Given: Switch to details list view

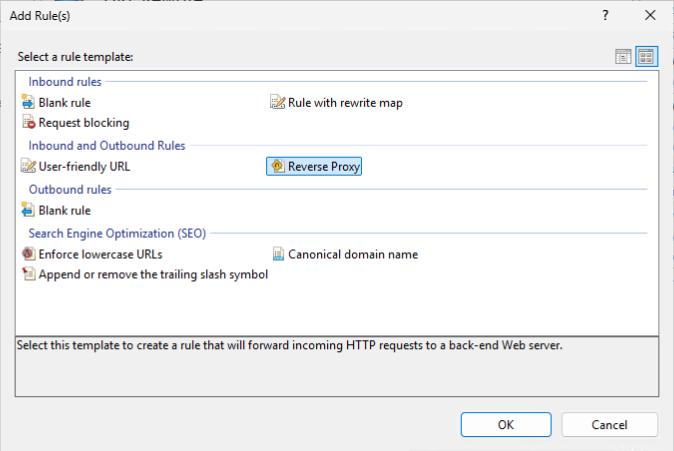Looking at the screenshot, I should (623, 56).
